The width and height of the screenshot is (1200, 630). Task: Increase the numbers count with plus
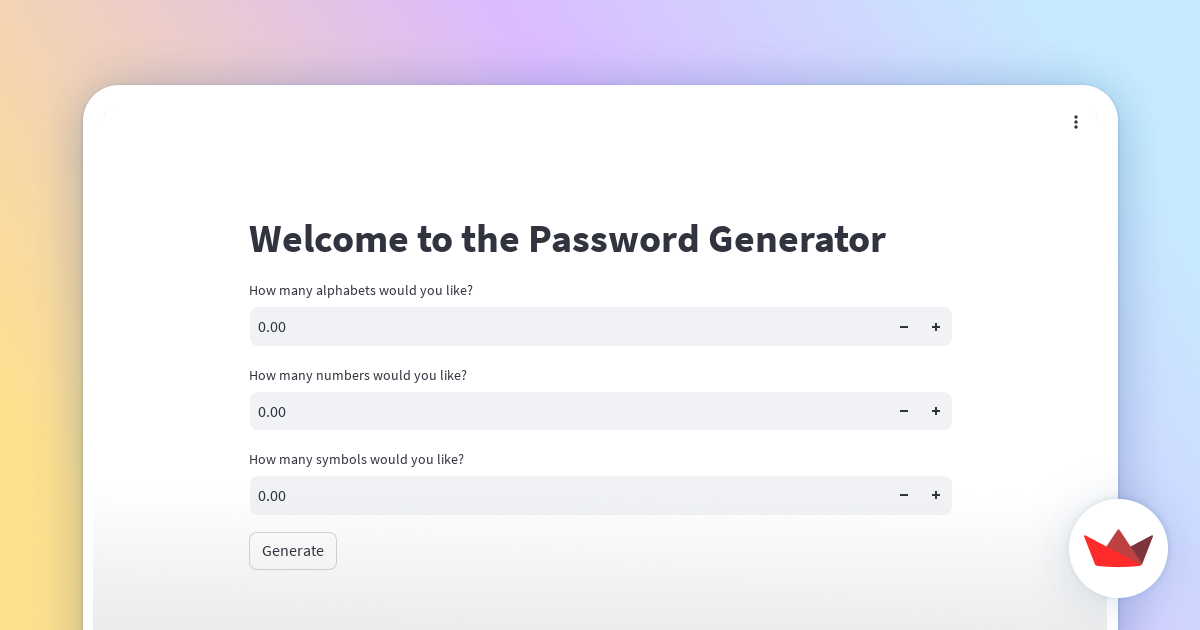pos(936,411)
